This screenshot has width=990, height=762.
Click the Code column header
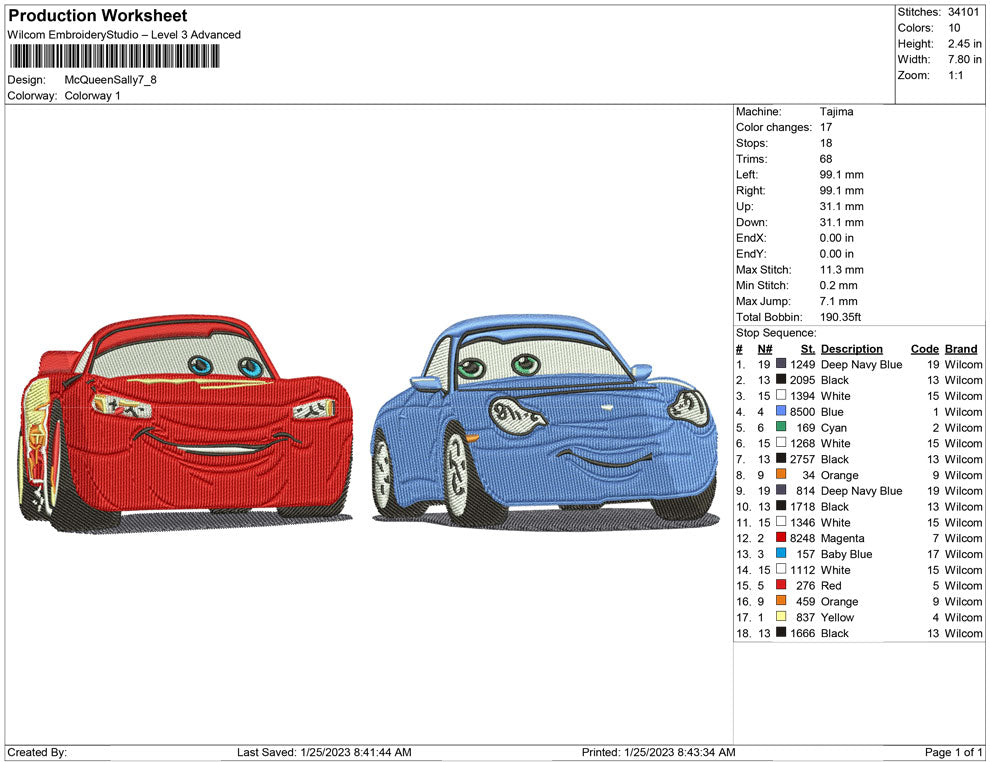tap(924, 349)
